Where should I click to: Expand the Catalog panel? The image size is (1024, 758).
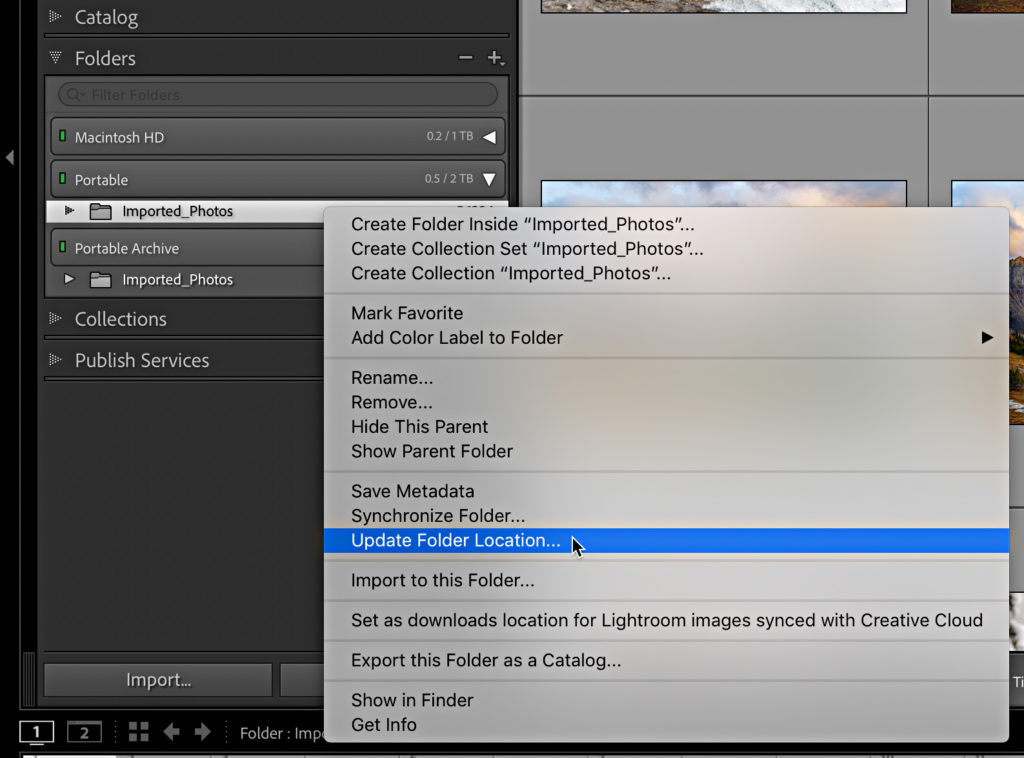point(55,17)
